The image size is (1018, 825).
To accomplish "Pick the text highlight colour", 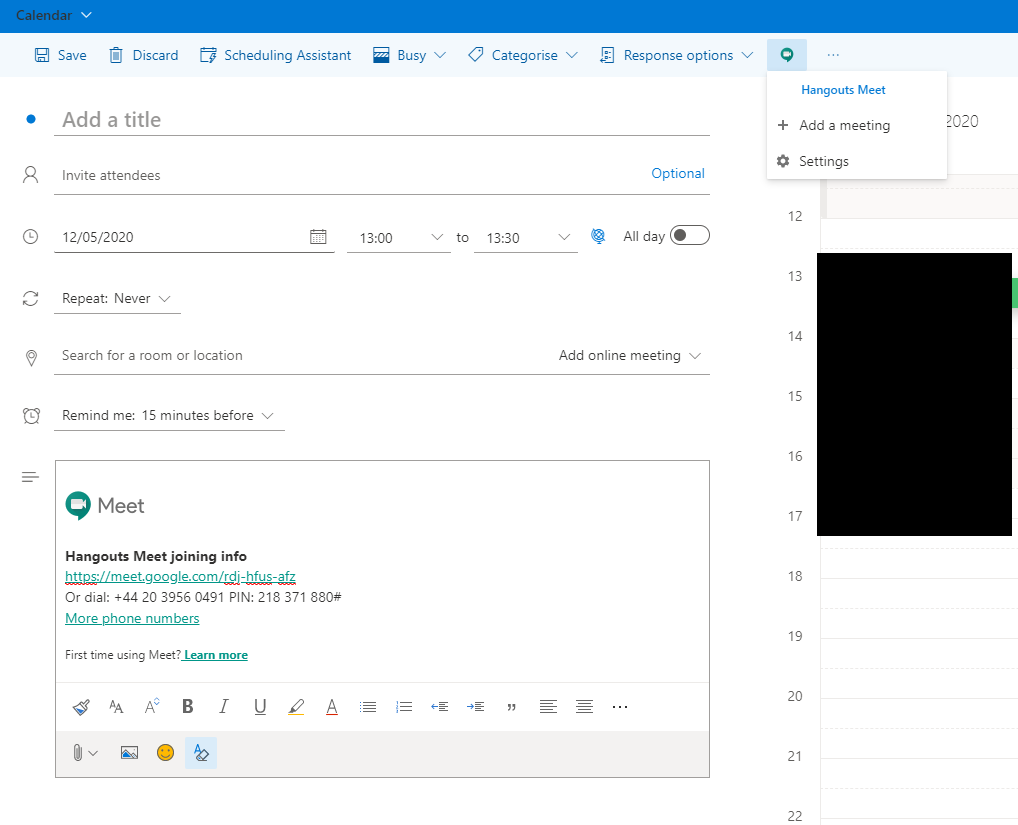I will coord(296,707).
